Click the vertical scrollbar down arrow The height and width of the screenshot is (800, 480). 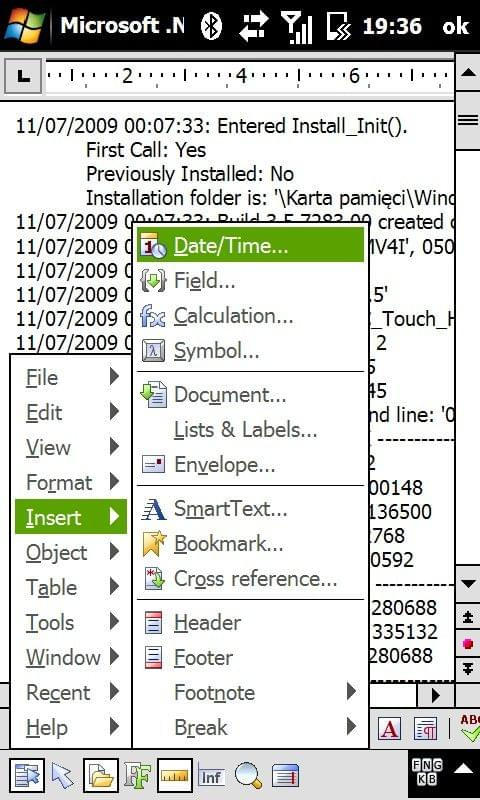click(x=468, y=584)
